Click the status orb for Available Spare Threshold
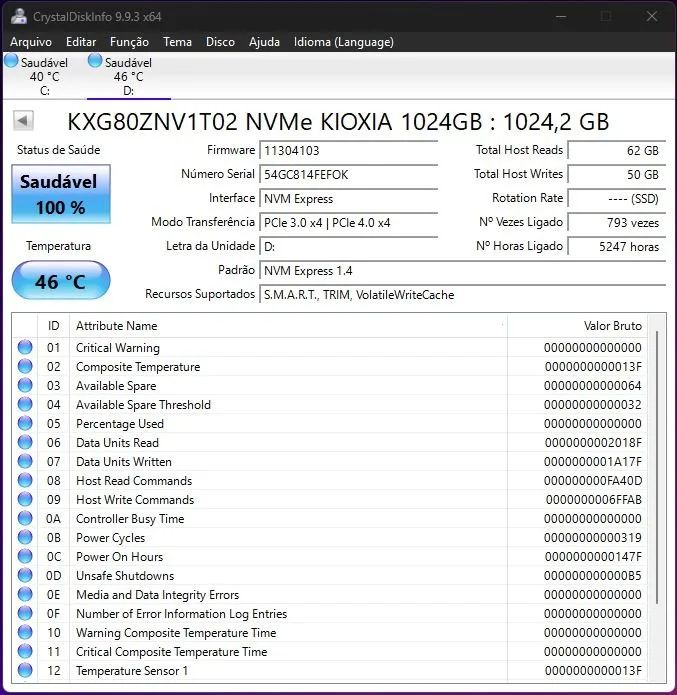The image size is (677, 695). pyautogui.click(x=25, y=404)
